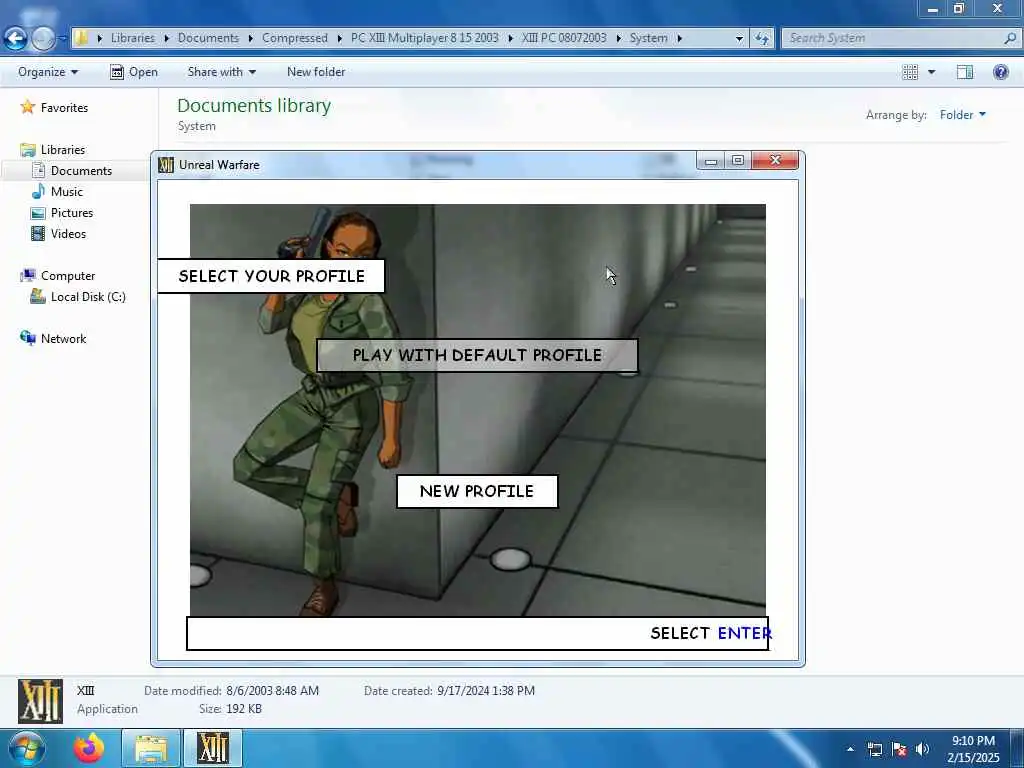Click the Explorer Back navigation arrow

tap(15, 39)
